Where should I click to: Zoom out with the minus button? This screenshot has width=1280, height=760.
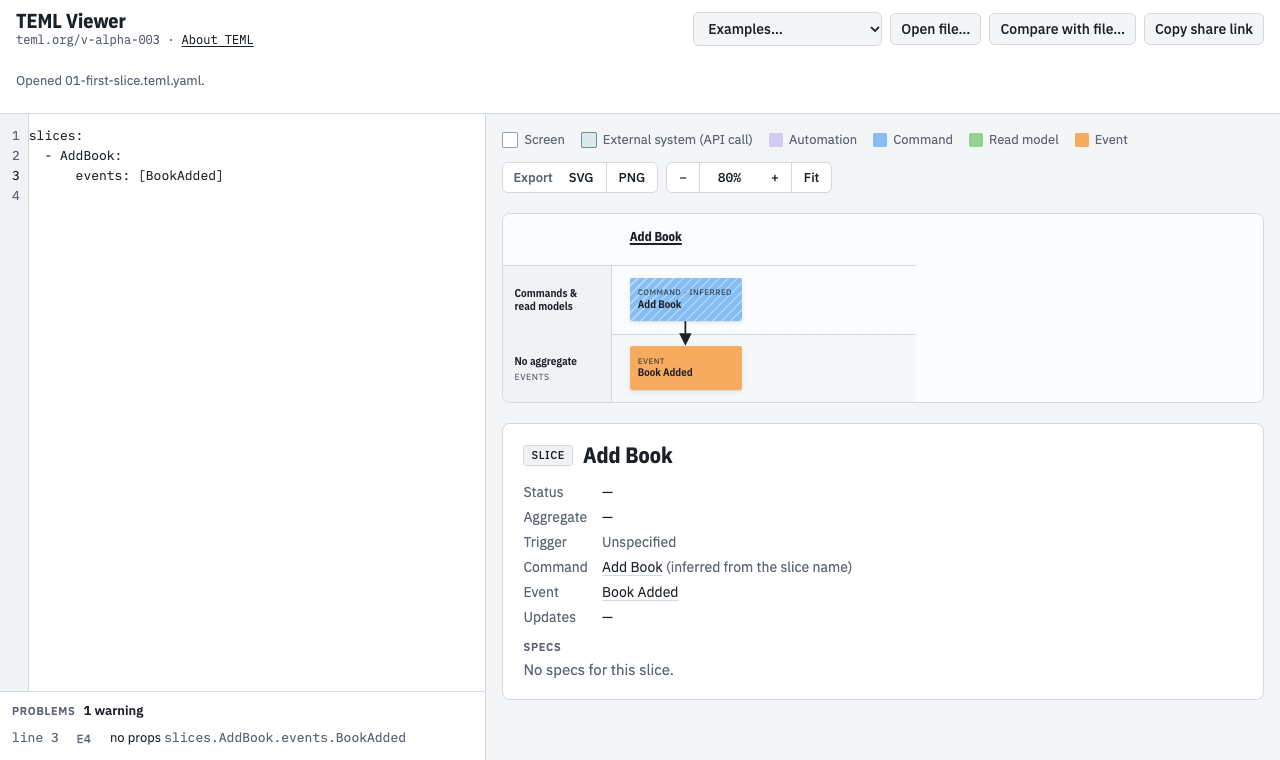pos(683,178)
